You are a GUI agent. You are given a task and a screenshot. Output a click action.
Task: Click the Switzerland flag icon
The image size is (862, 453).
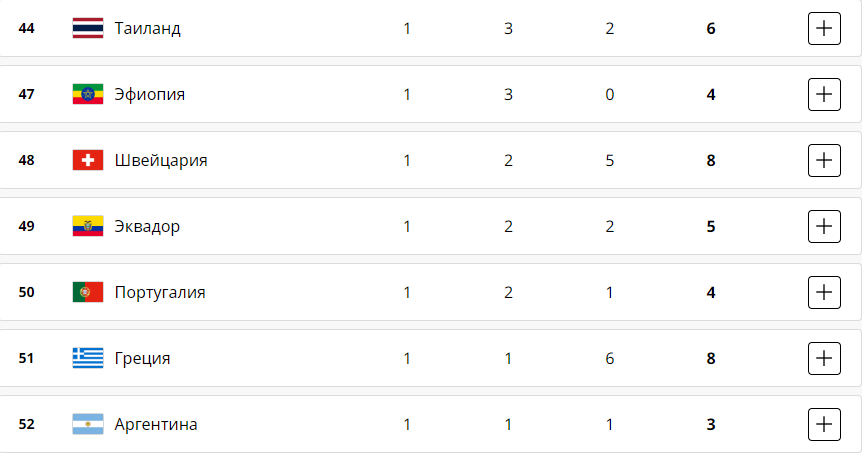[88, 160]
